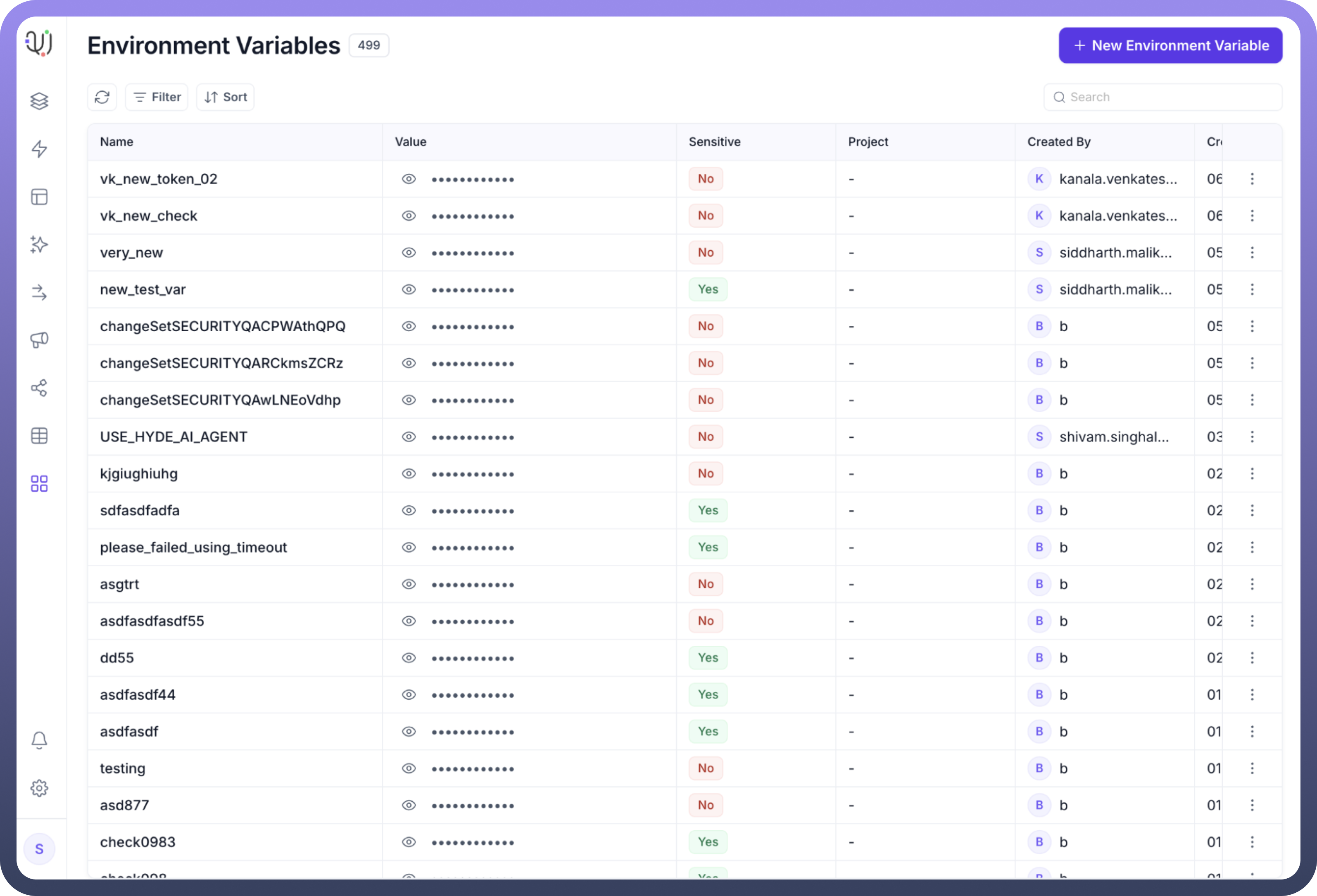
Task: Open the user avatar S profile
Action: point(39,849)
